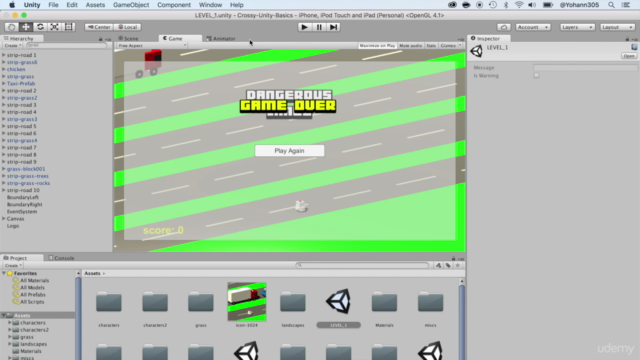Click the Inspector Message field
Viewport: 640px width, 360px height.
(x=585, y=68)
